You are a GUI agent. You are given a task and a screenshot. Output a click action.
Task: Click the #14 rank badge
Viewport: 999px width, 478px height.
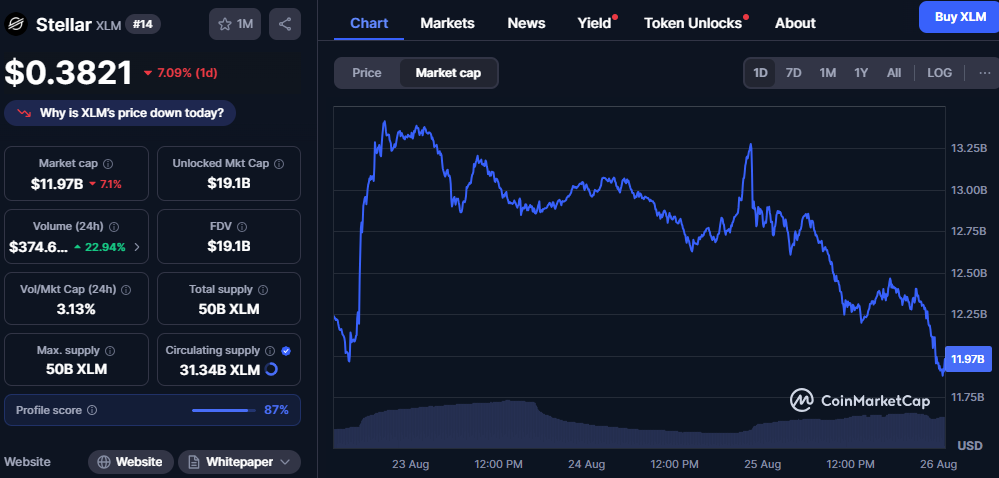click(x=143, y=24)
